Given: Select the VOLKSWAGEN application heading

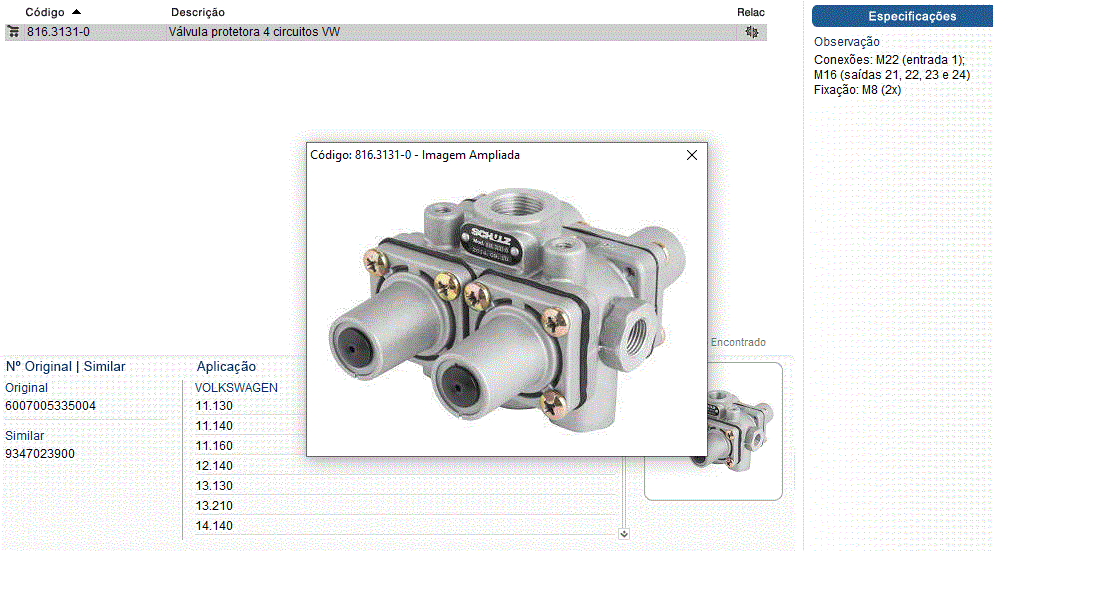Looking at the screenshot, I should [236, 387].
